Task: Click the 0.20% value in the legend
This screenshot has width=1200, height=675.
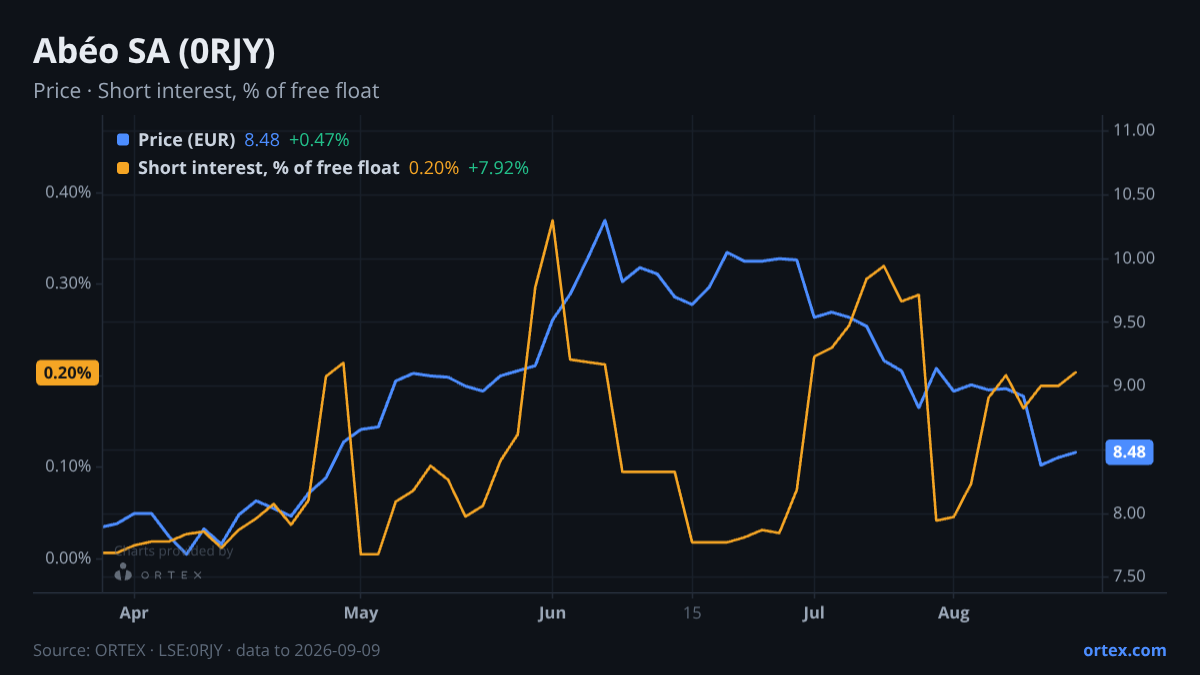Action: coord(434,168)
